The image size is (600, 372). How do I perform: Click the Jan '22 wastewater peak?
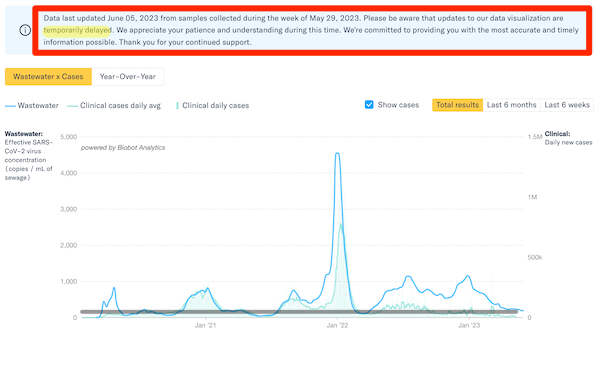pos(337,154)
